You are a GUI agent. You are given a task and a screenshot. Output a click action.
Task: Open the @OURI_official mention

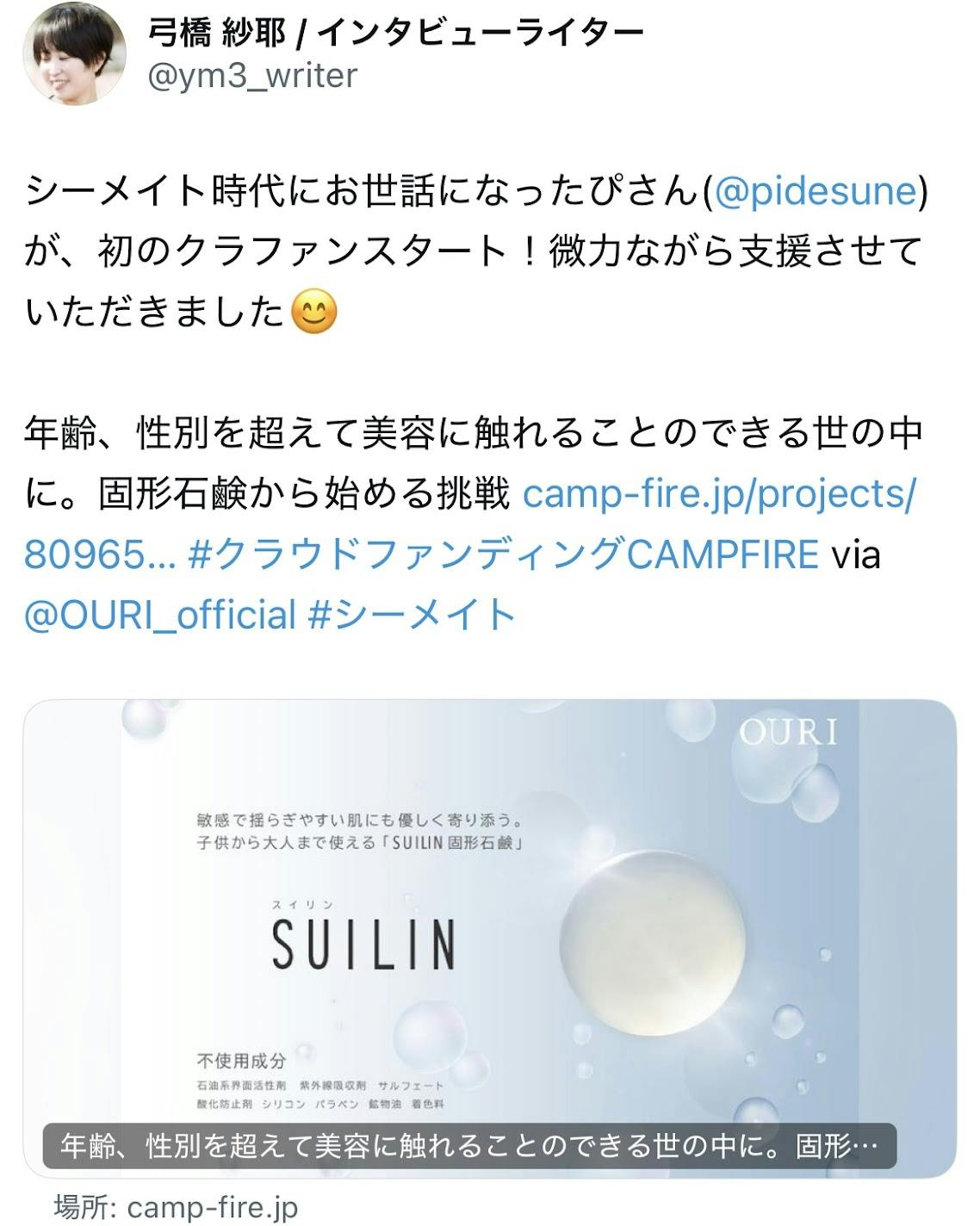click(x=161, y=616)
